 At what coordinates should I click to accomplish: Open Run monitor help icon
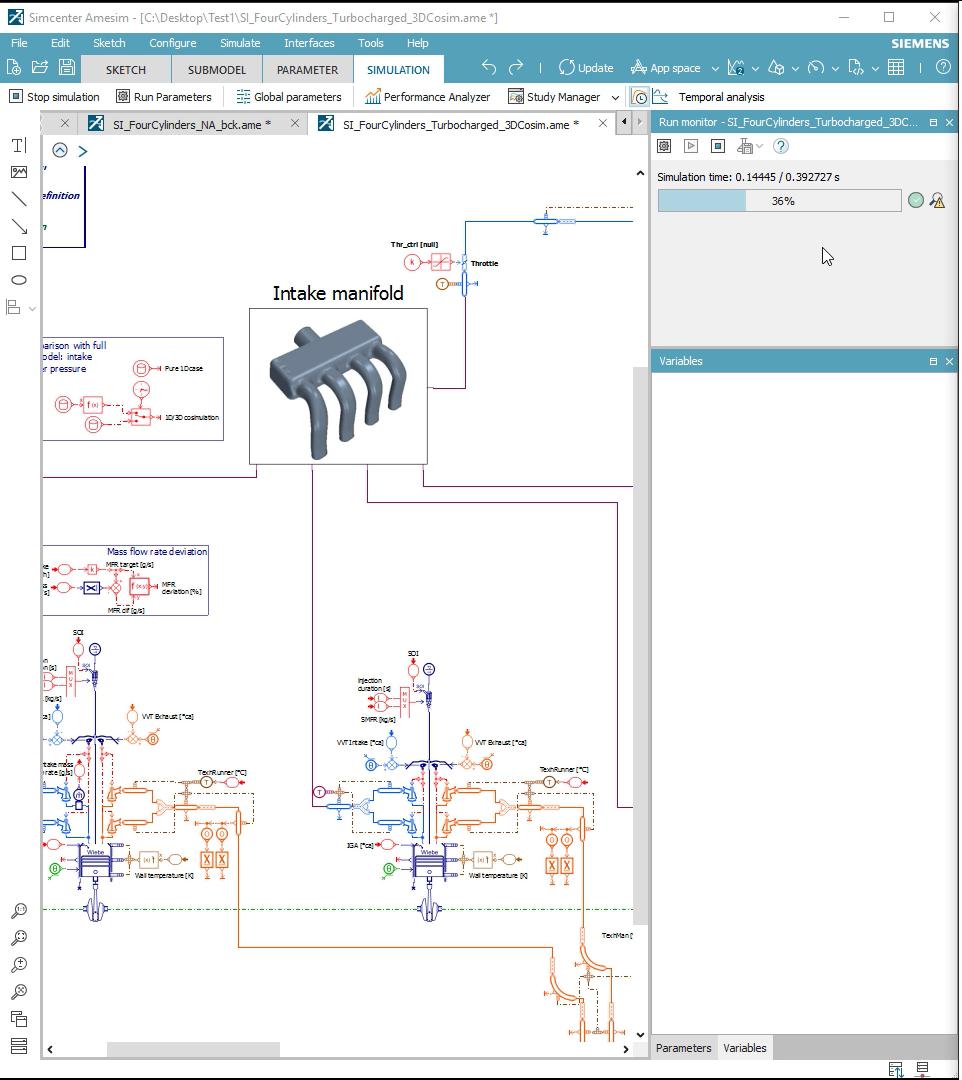click(780, 146)
